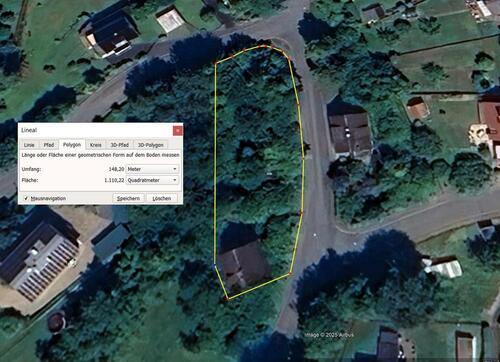Click the Speichern button

click(x=128, y=198)
